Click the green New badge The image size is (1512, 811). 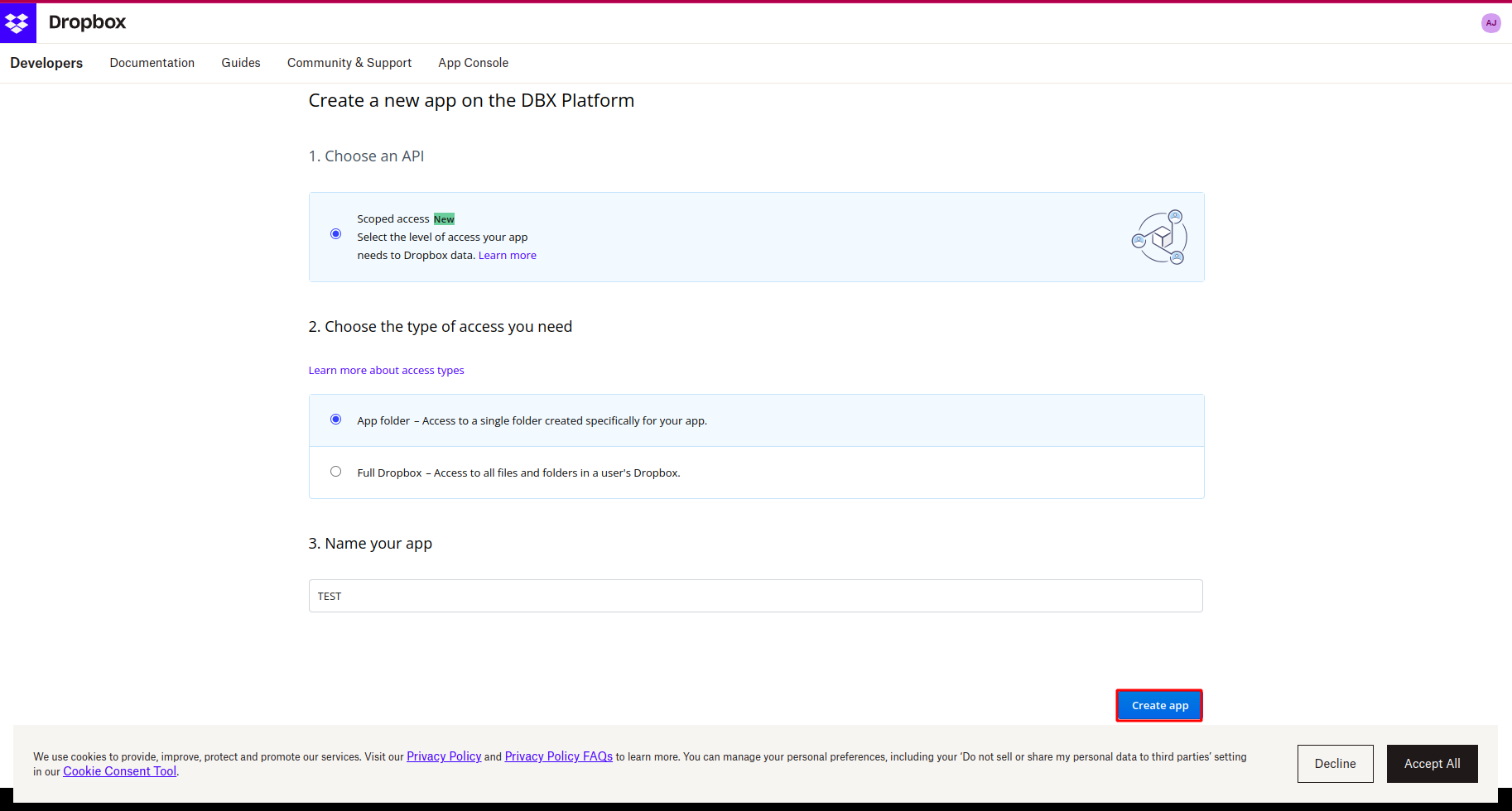(x=444, y=219)
